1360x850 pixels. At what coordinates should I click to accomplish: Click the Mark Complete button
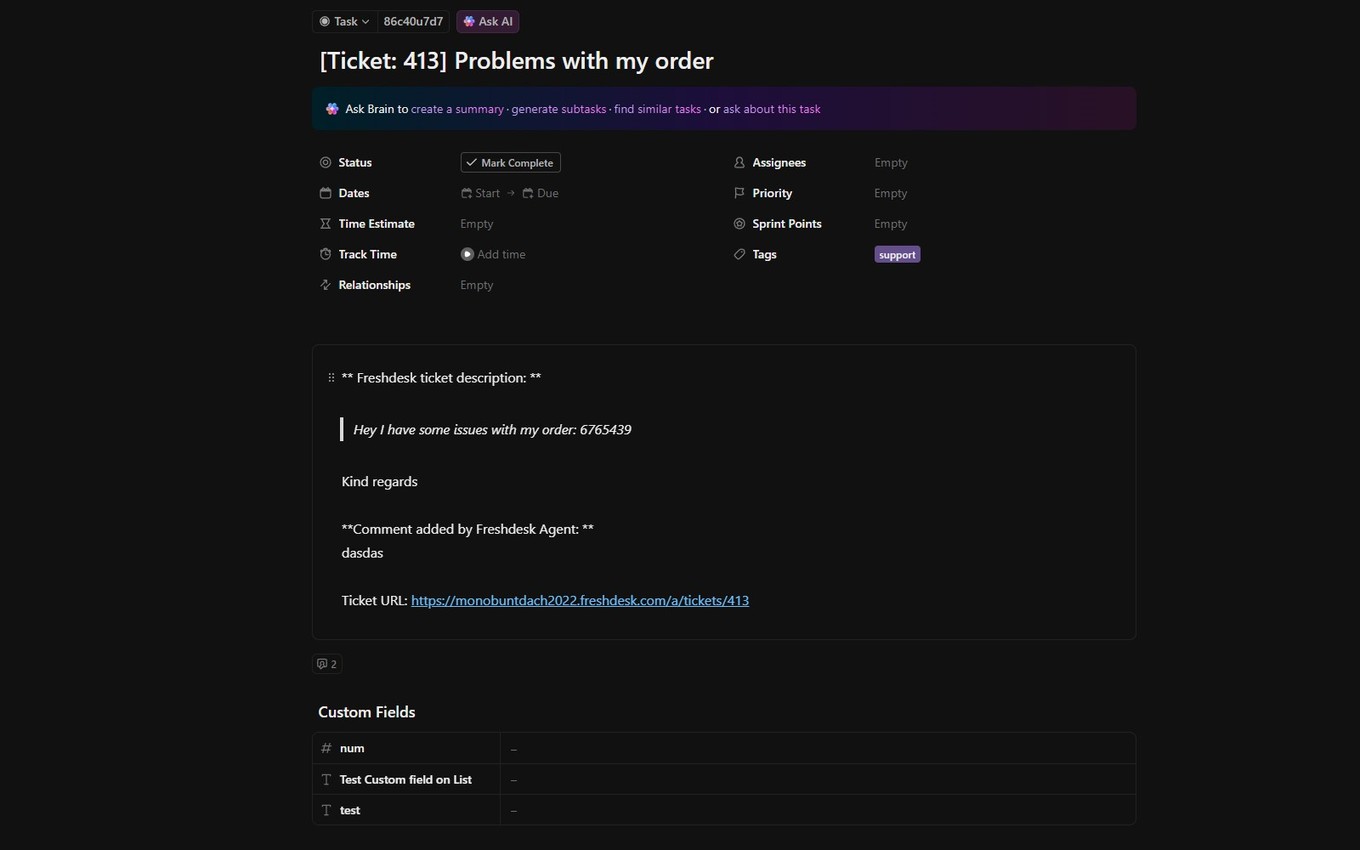tap(510, 162)
